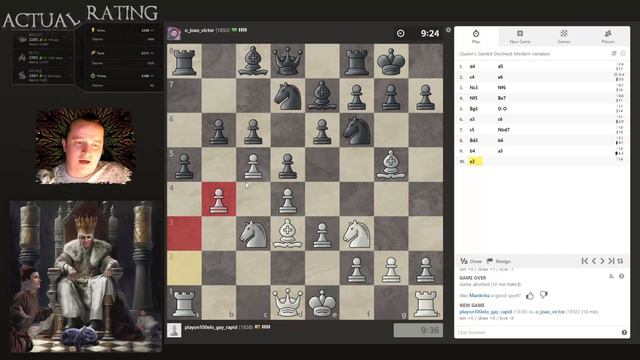Select the white knight on c3
The width and height of the screenshot is (640, 360).
click(253, 233)
